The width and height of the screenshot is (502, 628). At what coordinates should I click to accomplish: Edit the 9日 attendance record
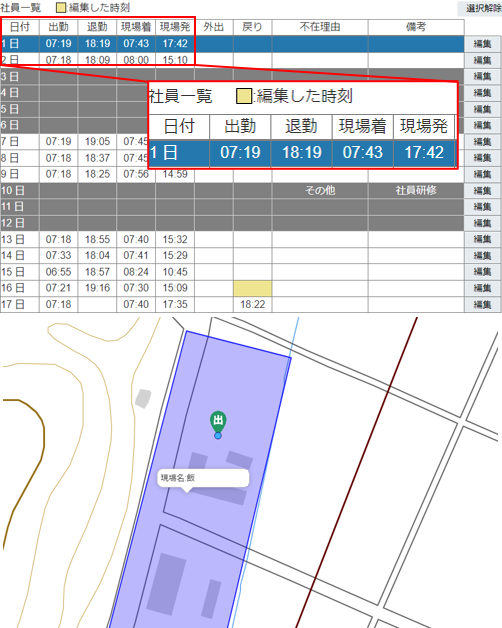482,174
